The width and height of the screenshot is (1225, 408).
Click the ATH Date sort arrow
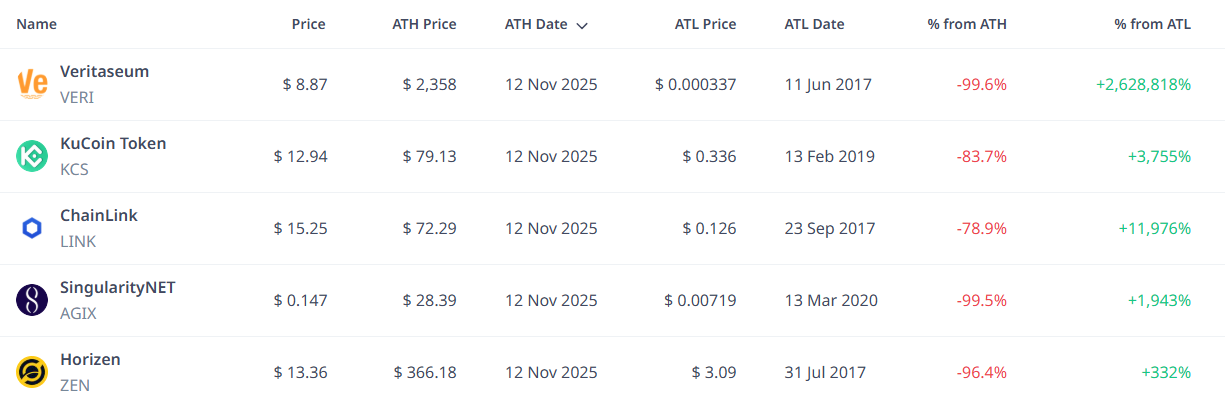point(582,25)
